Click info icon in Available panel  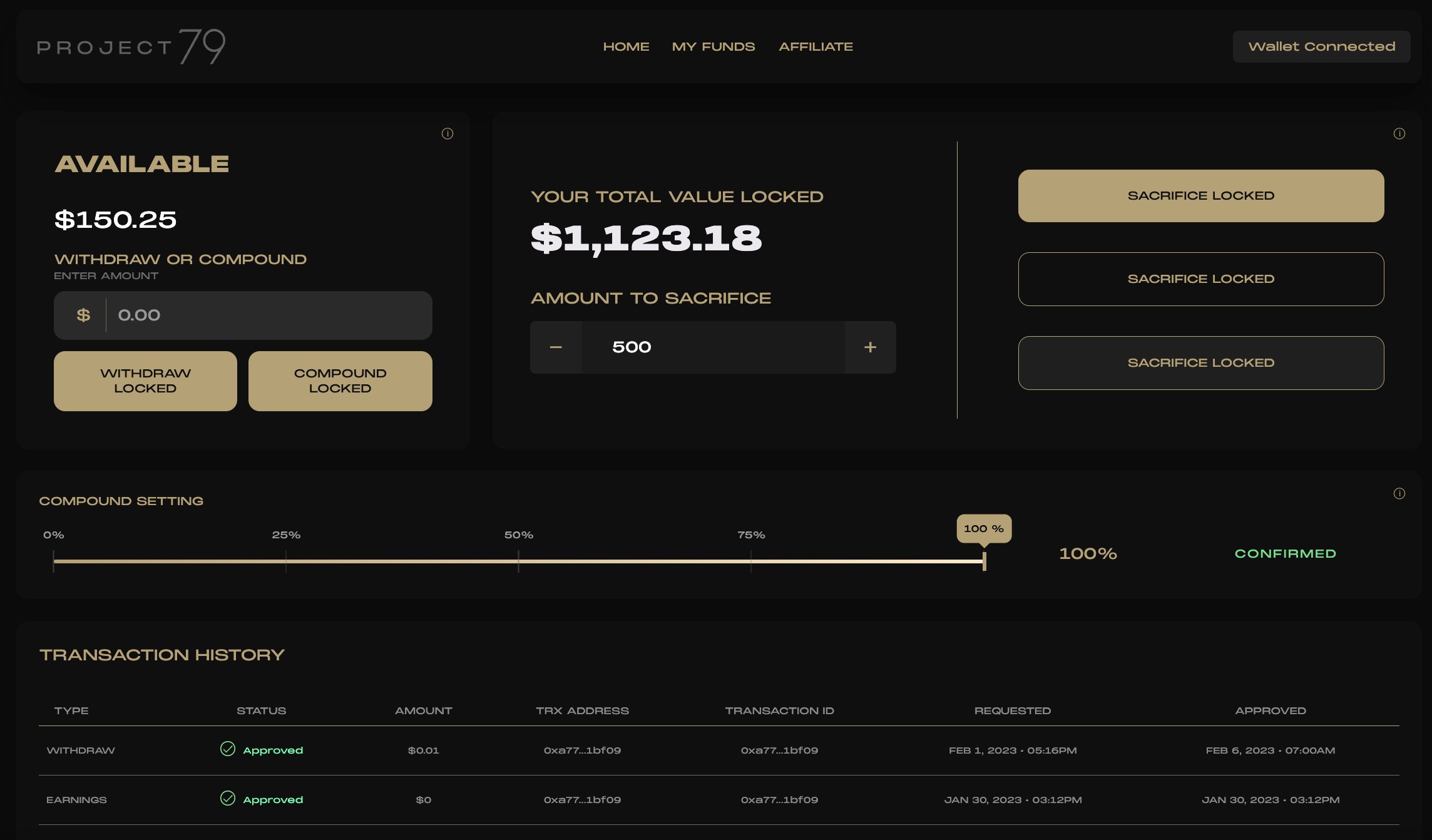point(447,133)
